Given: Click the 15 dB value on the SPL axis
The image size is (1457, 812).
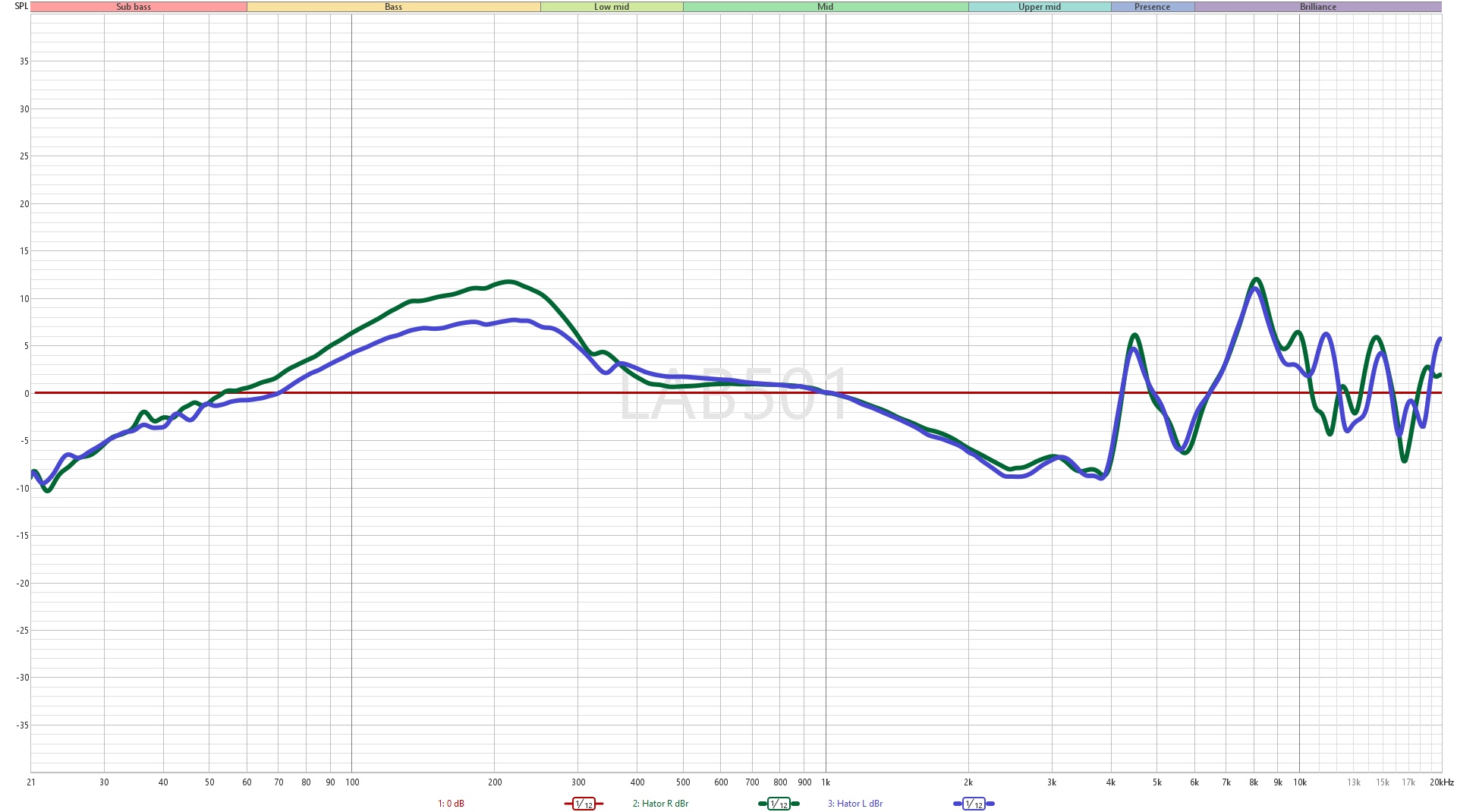Looking at the screenshot, I should (x=24, y=251).
